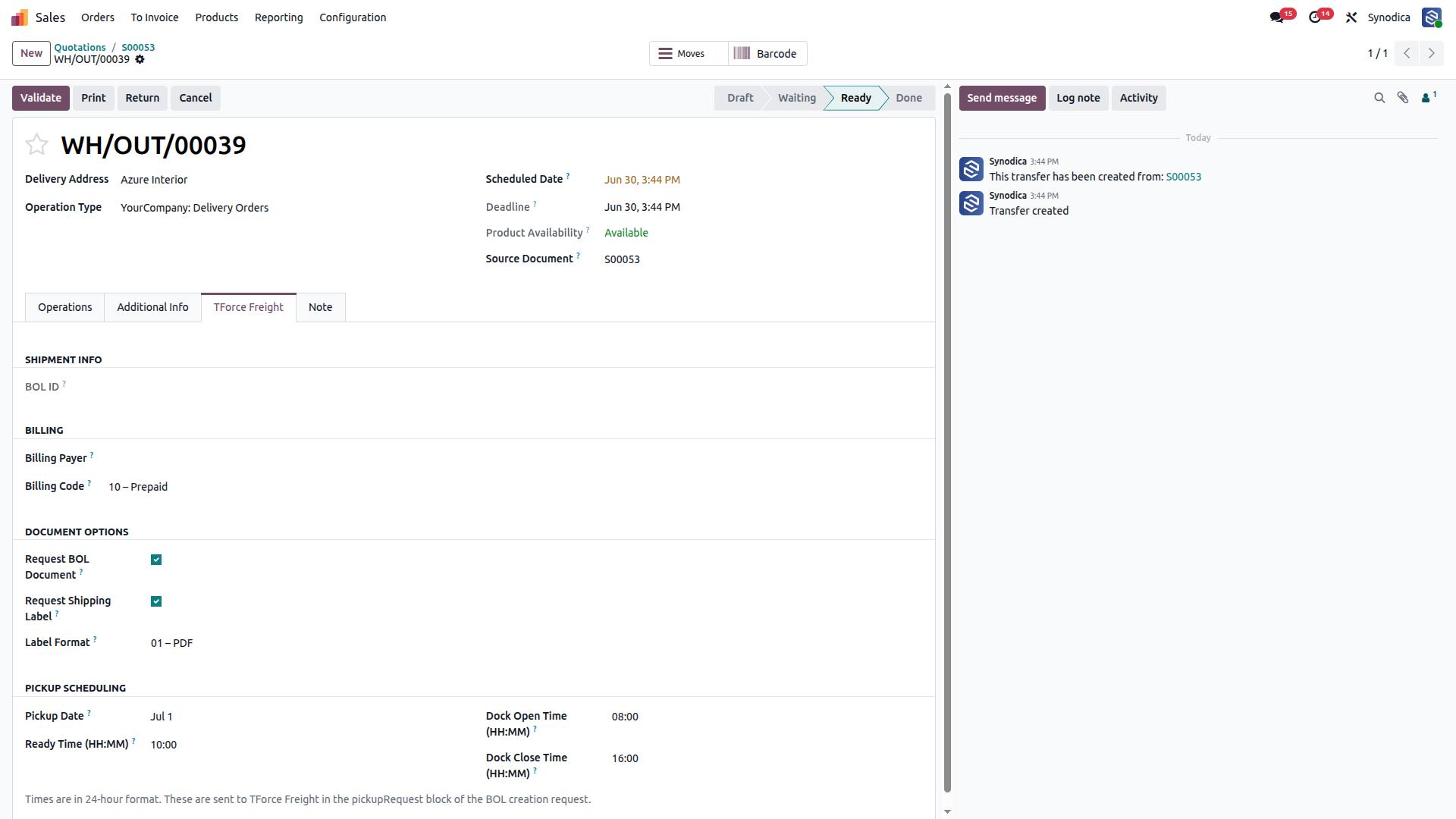Click Send message in chatter
The height and width of the screenshot is (819, 1456).
1002,98
